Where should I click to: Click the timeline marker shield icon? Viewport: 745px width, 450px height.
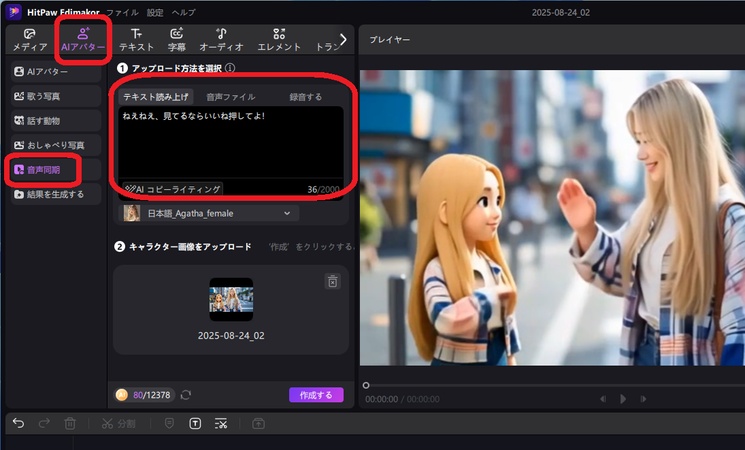pyautogui.click(x=169, y=423)
